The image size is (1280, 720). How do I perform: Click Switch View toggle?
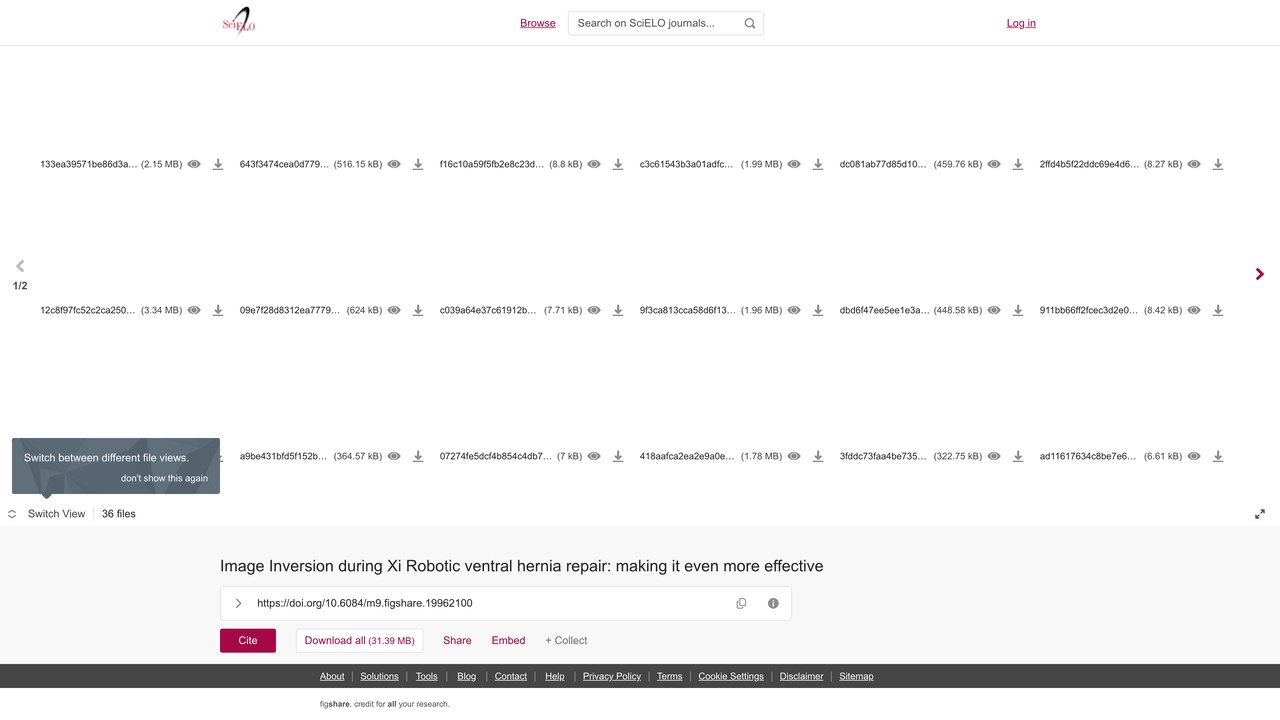[x=47, y=514]
